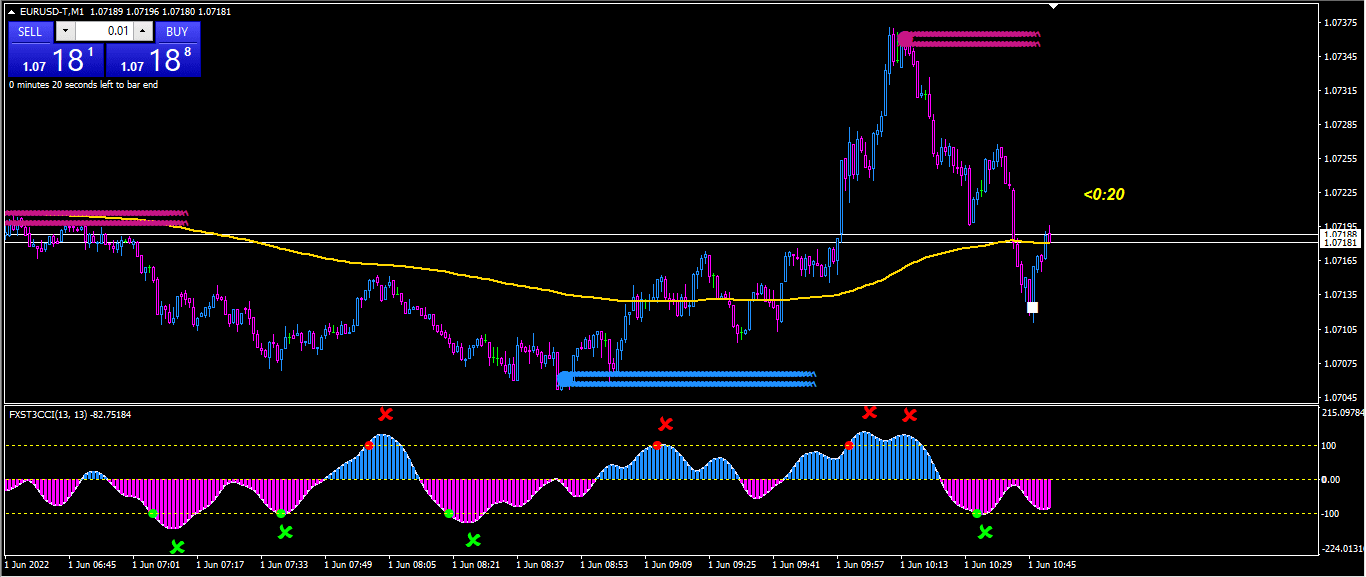Increase trade volume with the up arrow
Screen dimensions: 1366x577
point(143,31)
